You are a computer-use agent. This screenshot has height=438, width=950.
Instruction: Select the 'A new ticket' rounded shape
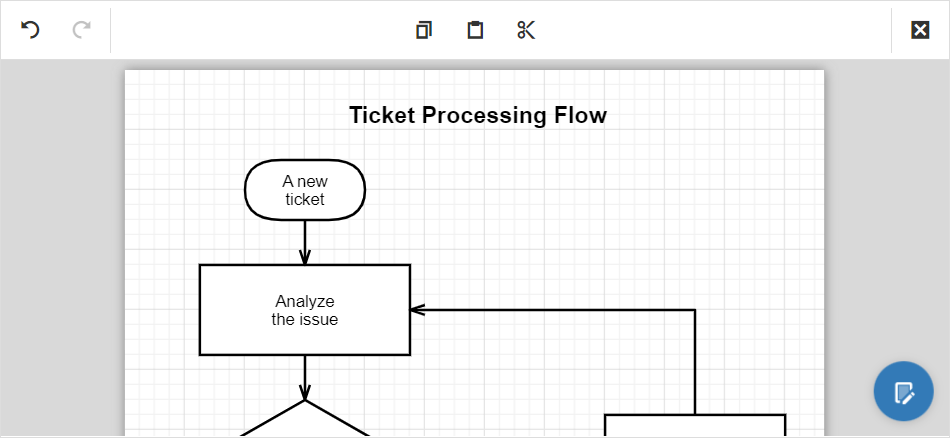coord(305,190)
